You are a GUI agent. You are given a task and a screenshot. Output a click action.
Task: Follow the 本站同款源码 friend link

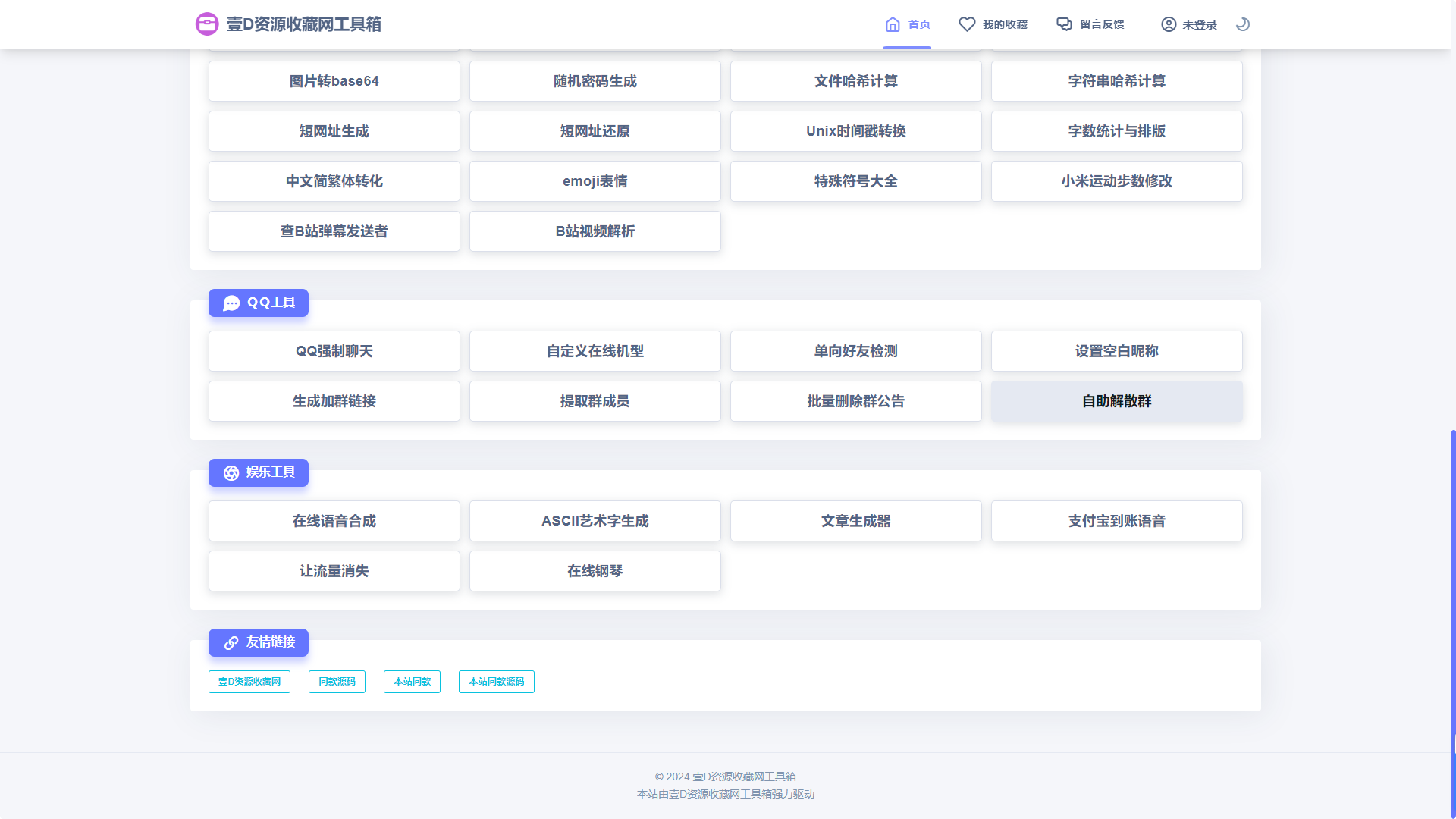(x=496, y=682)
